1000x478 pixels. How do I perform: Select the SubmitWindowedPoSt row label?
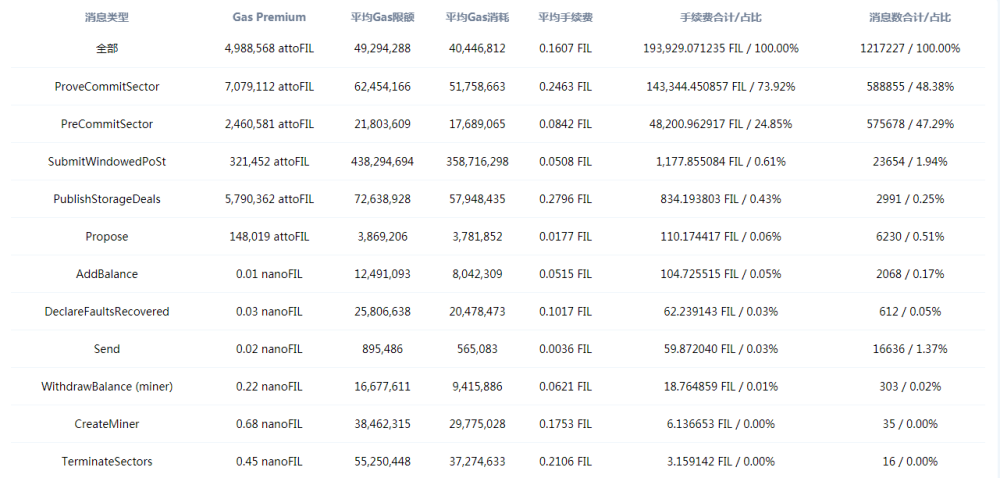107,162
